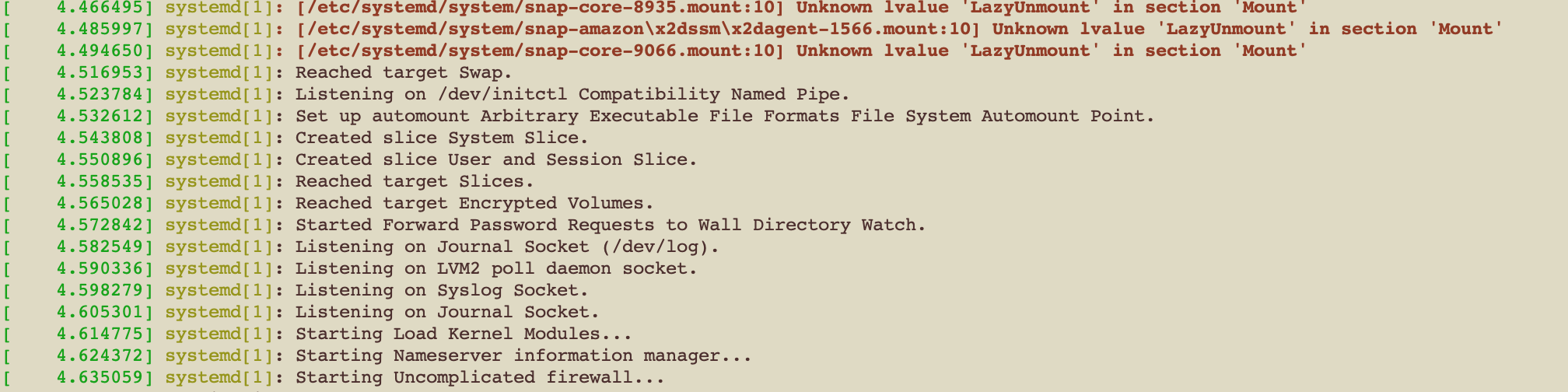Click 'Listening on Syslog Socket.' line
Screen dimensions: 1568x392
pos(442,291)
